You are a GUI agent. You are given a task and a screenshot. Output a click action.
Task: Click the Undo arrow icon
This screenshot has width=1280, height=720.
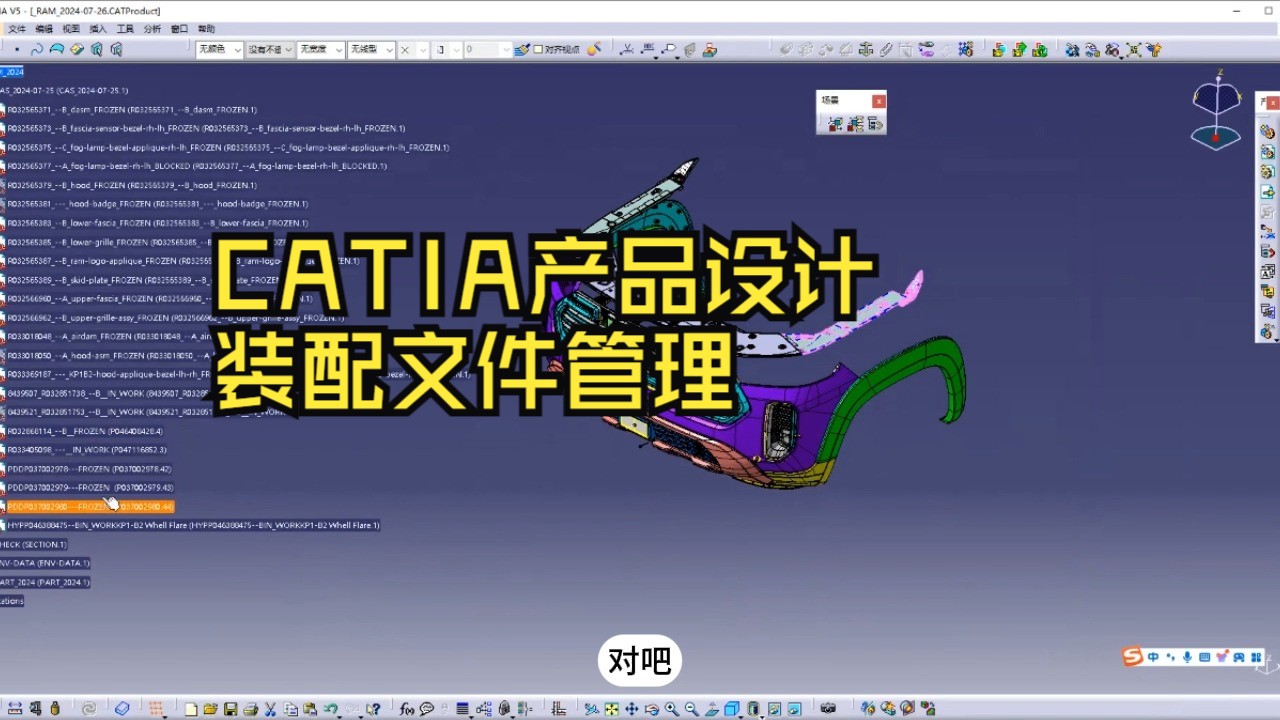coord(330,709)
